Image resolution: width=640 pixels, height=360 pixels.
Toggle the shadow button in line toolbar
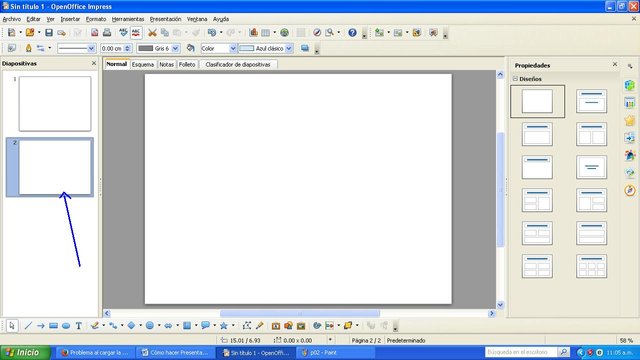click(x=305, y=48)
